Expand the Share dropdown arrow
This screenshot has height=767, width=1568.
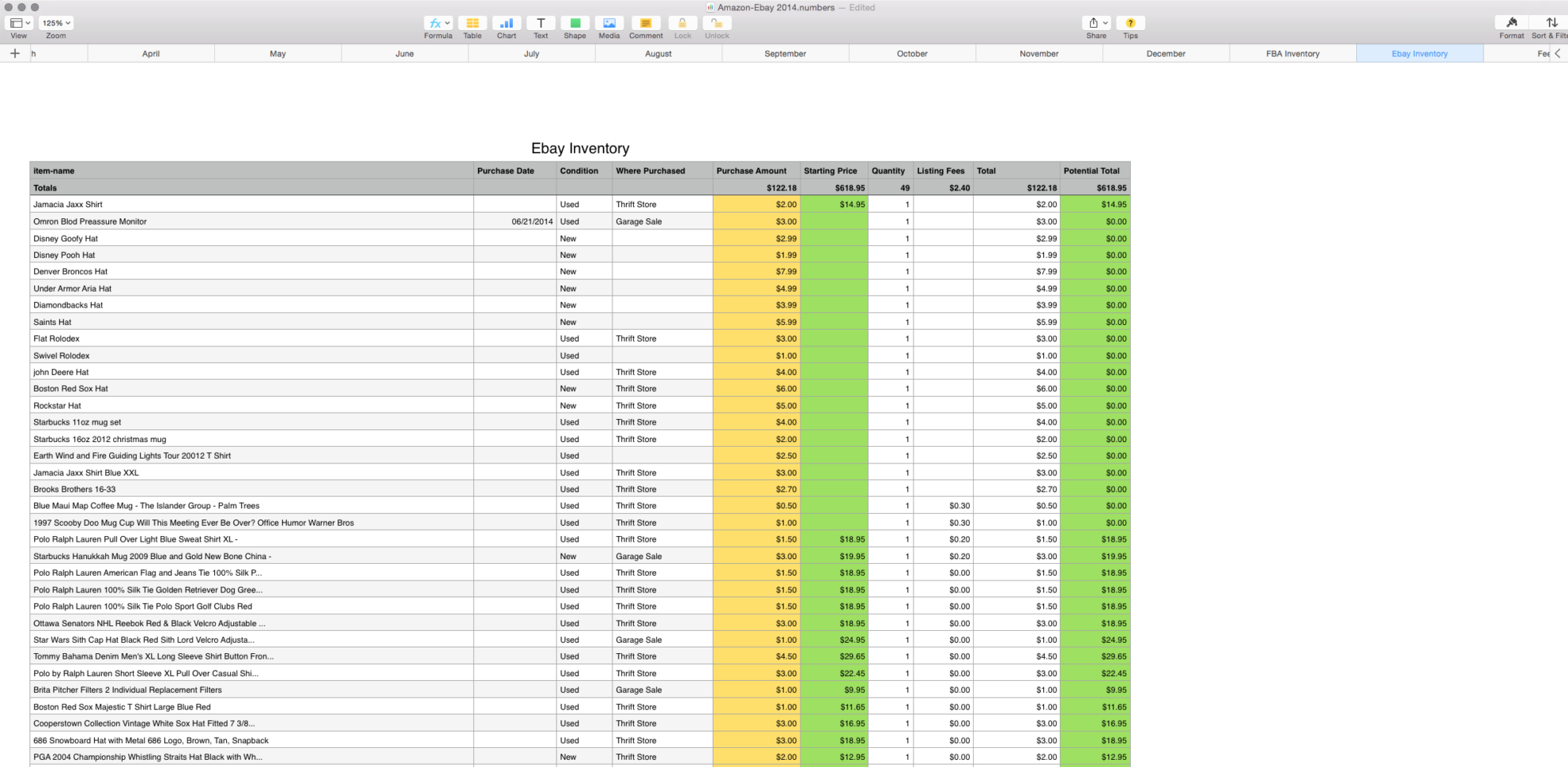point(1103,22)
